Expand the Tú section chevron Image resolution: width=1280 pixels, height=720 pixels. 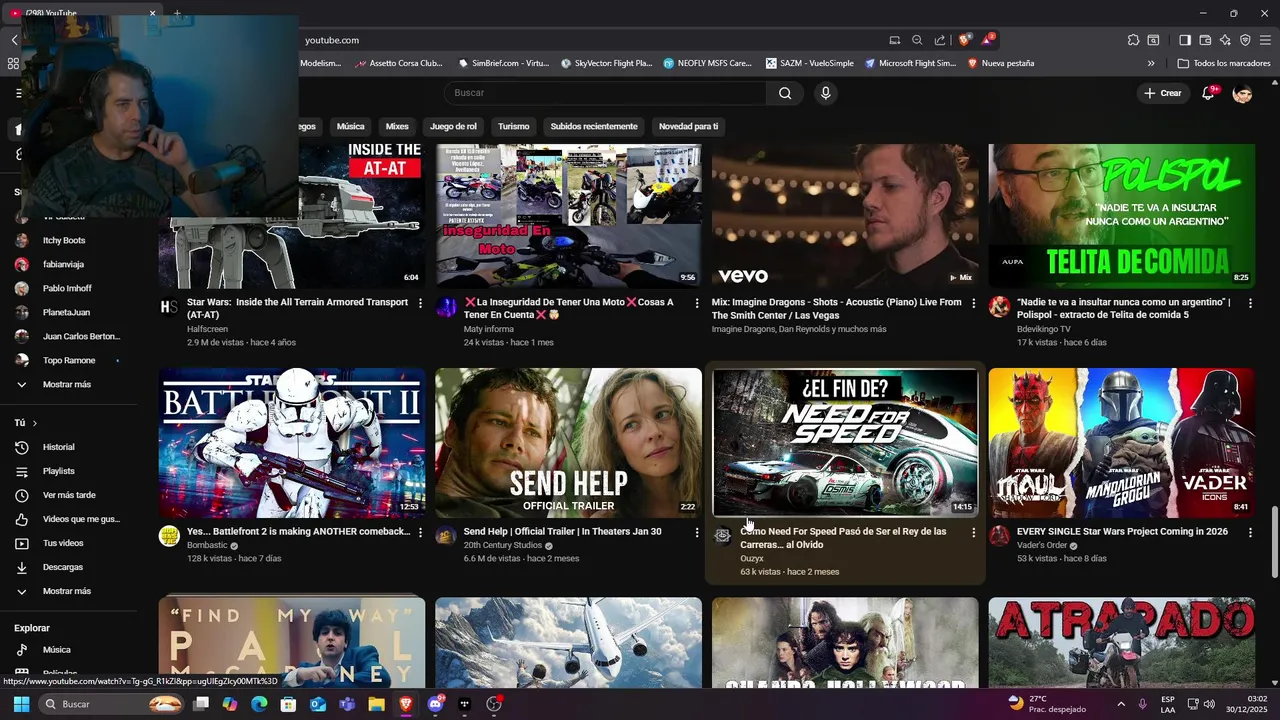click(x=34, y=423)
